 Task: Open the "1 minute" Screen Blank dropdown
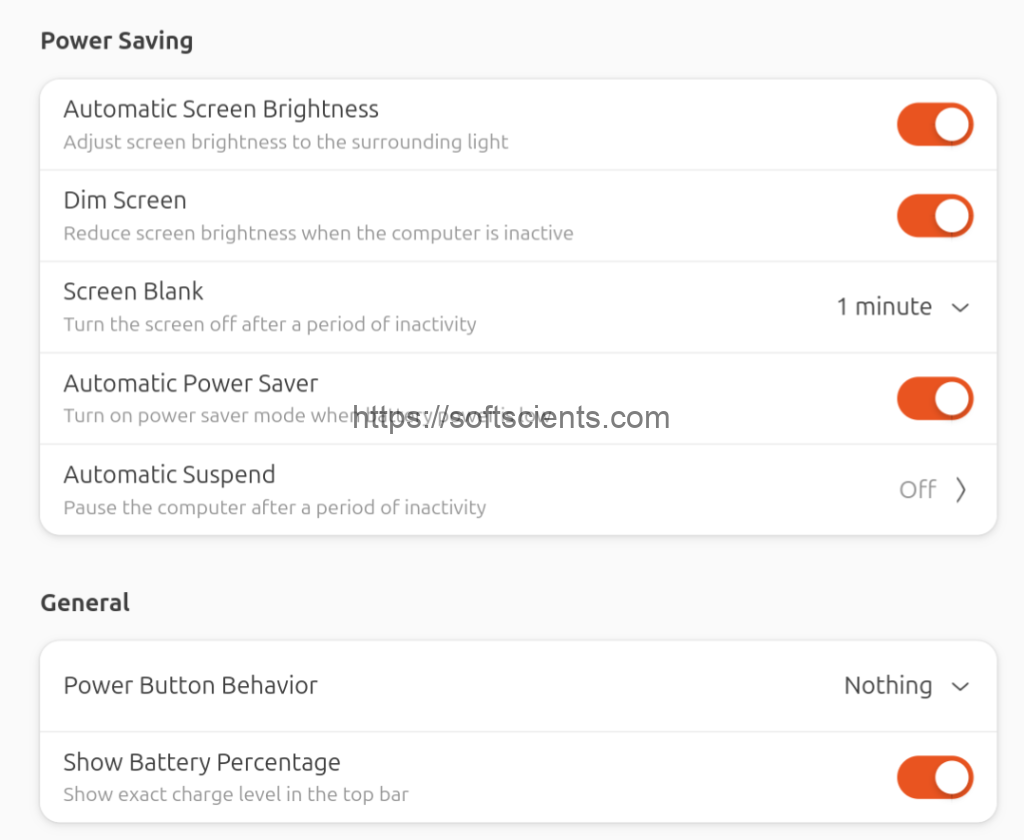pos(884,307)
